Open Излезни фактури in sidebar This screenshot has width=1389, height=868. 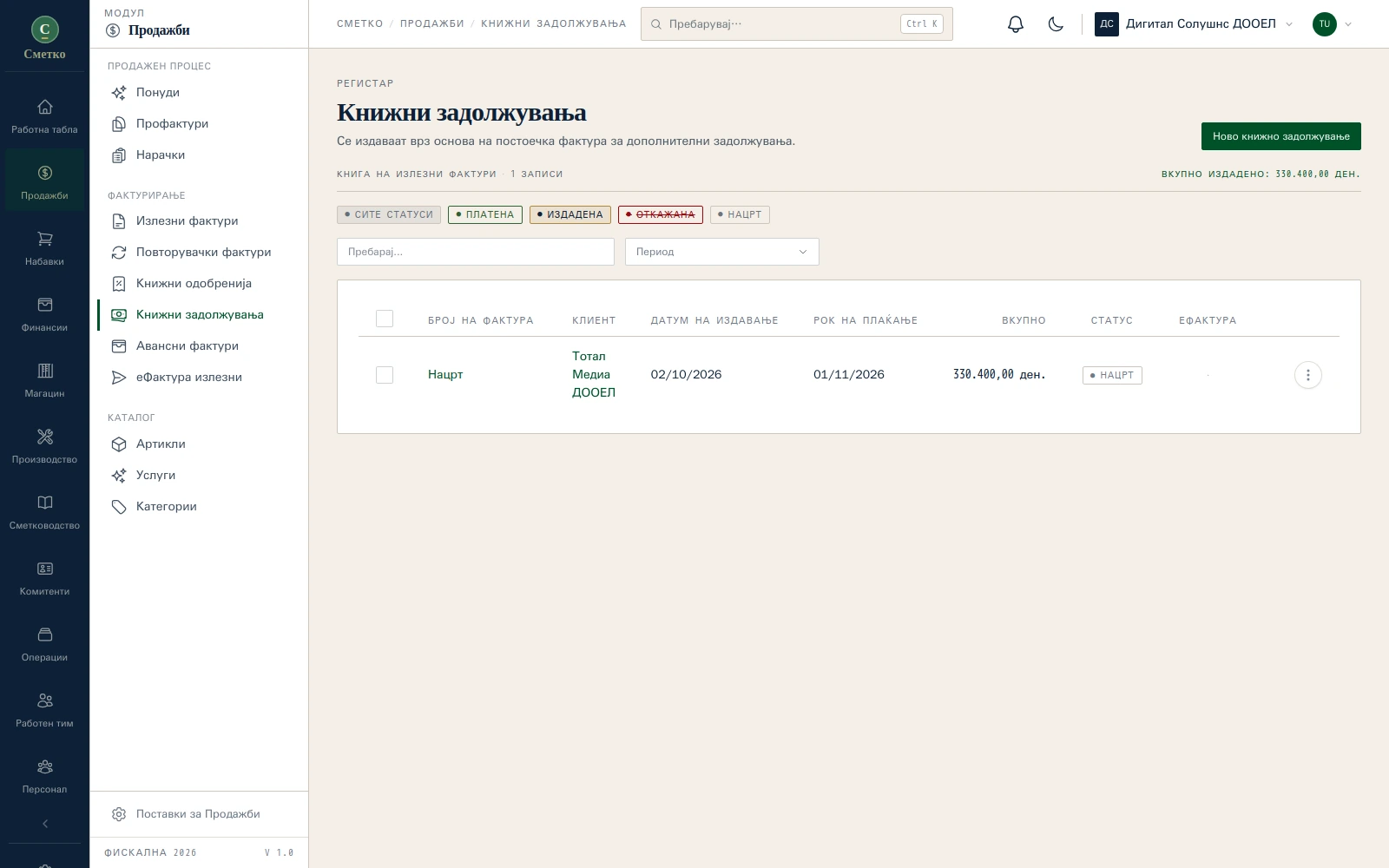click(x=199, y=220)
